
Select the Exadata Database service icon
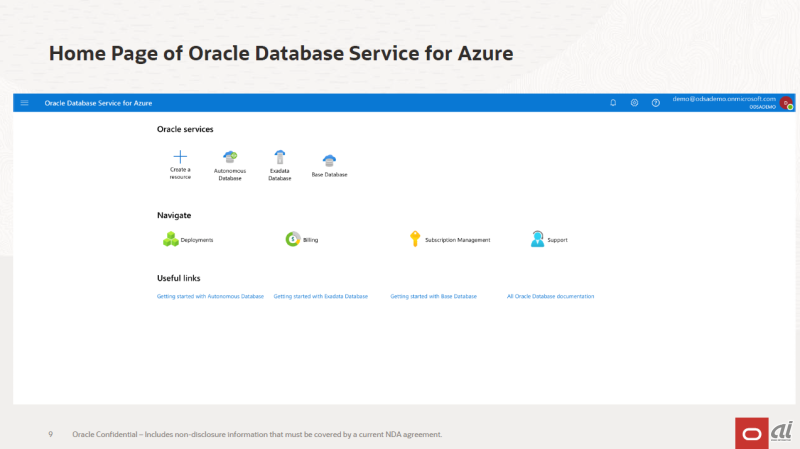[x=280, y=156]
